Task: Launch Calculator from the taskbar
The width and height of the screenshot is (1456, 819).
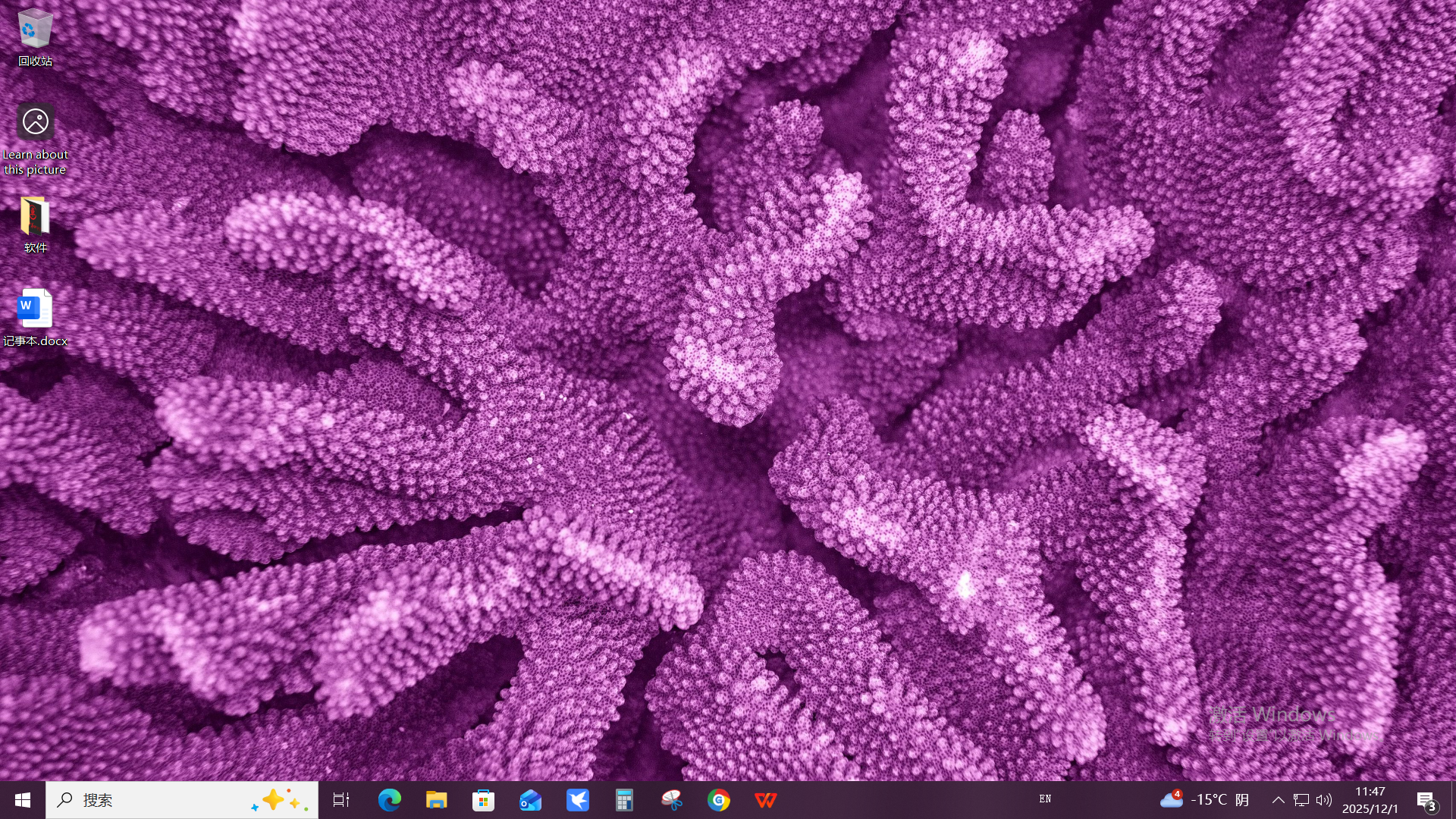Action: pos(624,800)
